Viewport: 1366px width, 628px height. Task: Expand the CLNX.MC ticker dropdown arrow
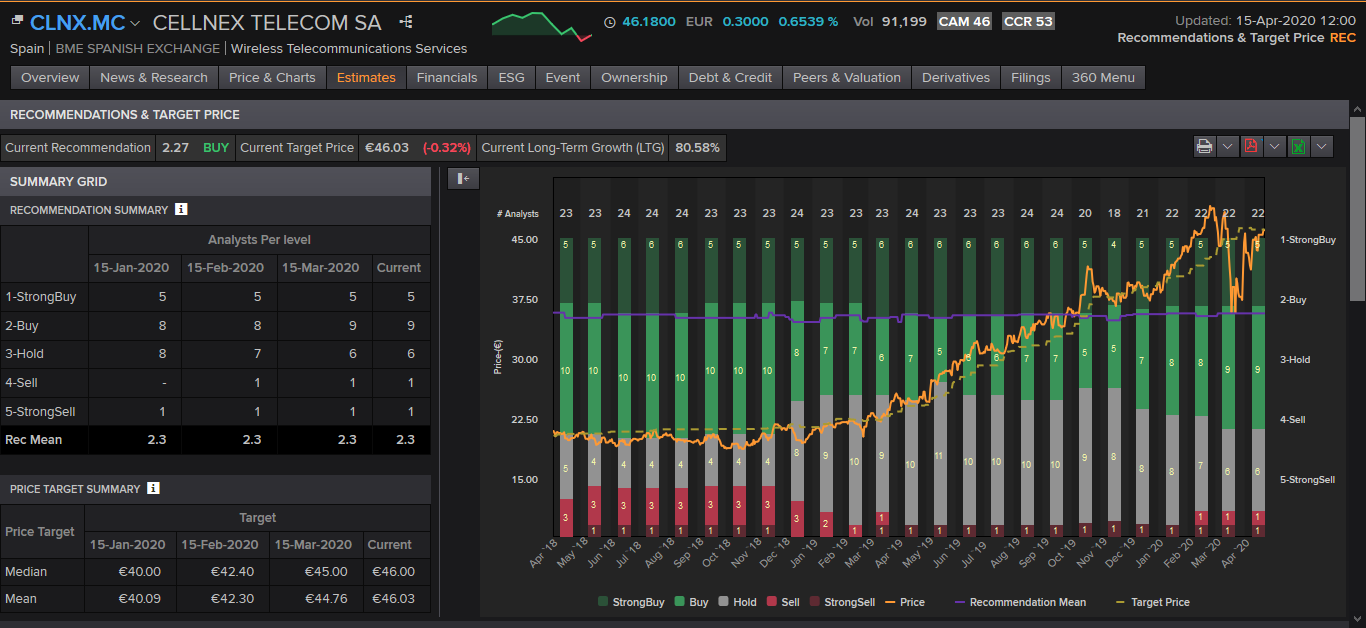coord(135,23)
